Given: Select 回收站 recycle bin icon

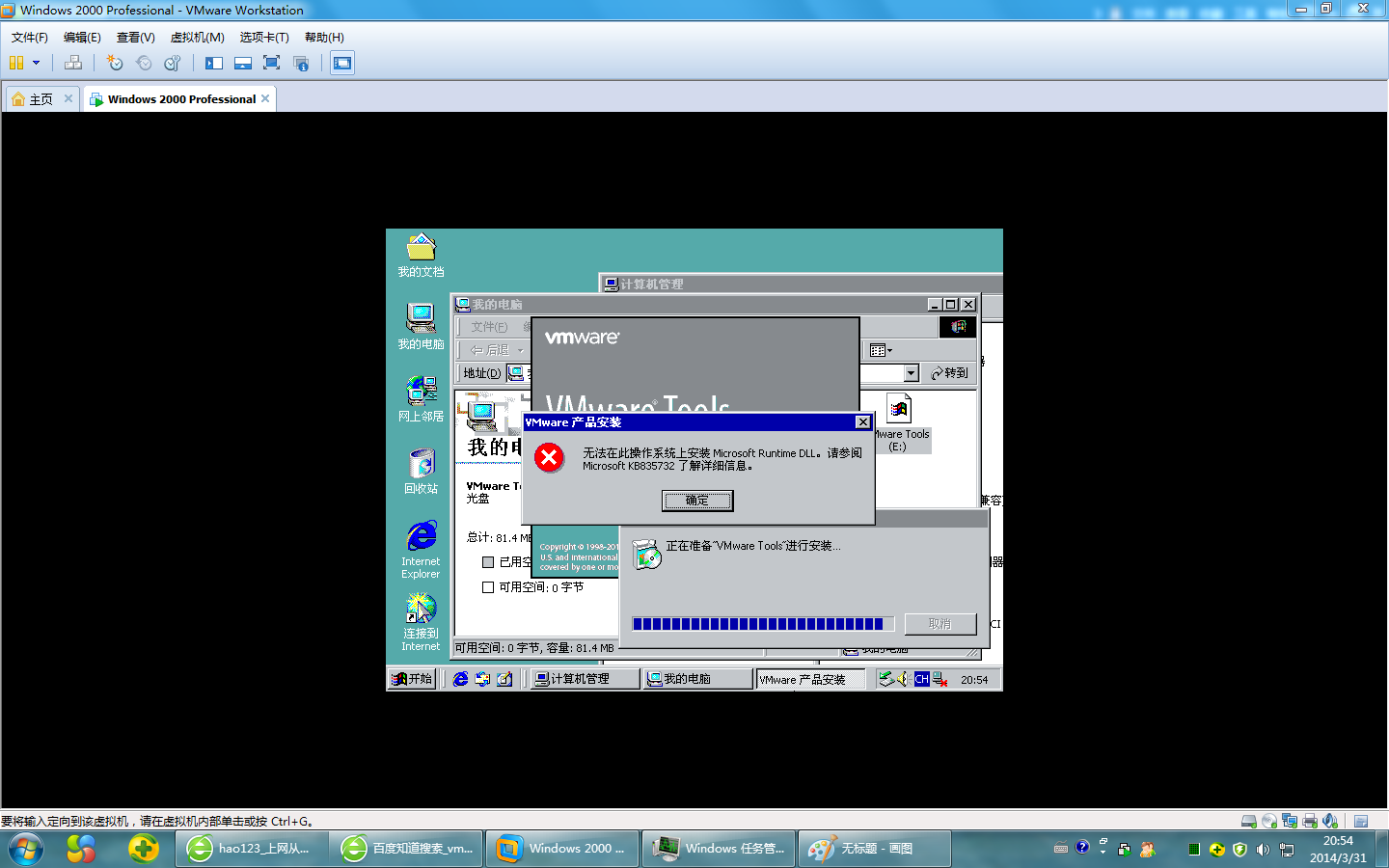Looking at the screenshot, I should point(421,471).
